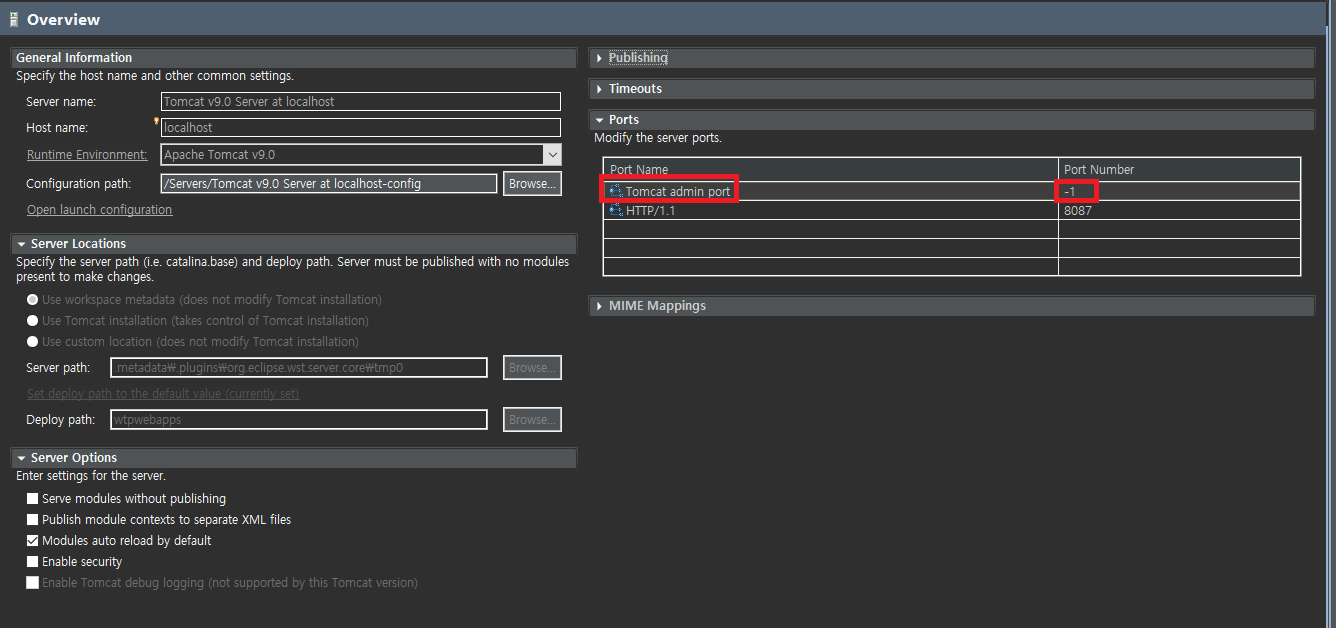The width and height of the screenshot is (1336, 628).
Task: Select Use custom location radio option
Action: [33, 342]
